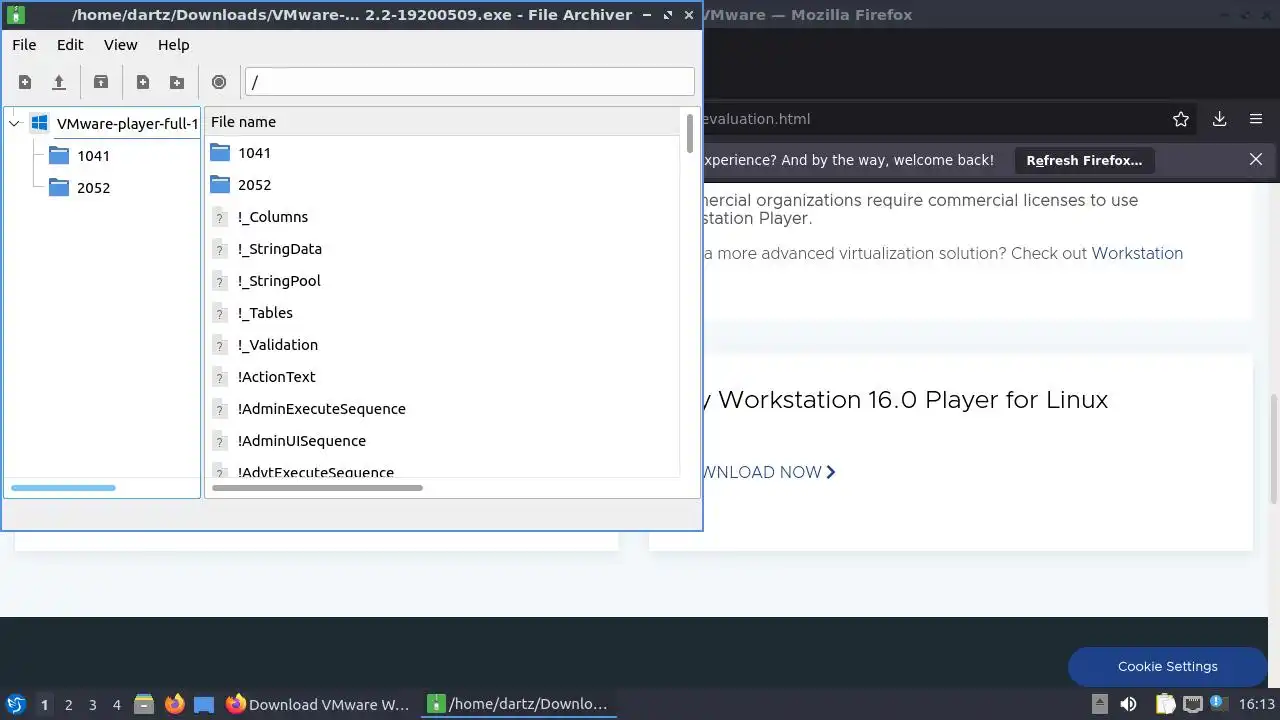1280x720 pixels.
Task: Dismiss the Firefox notification bar
Action: tap(1256, 160)
